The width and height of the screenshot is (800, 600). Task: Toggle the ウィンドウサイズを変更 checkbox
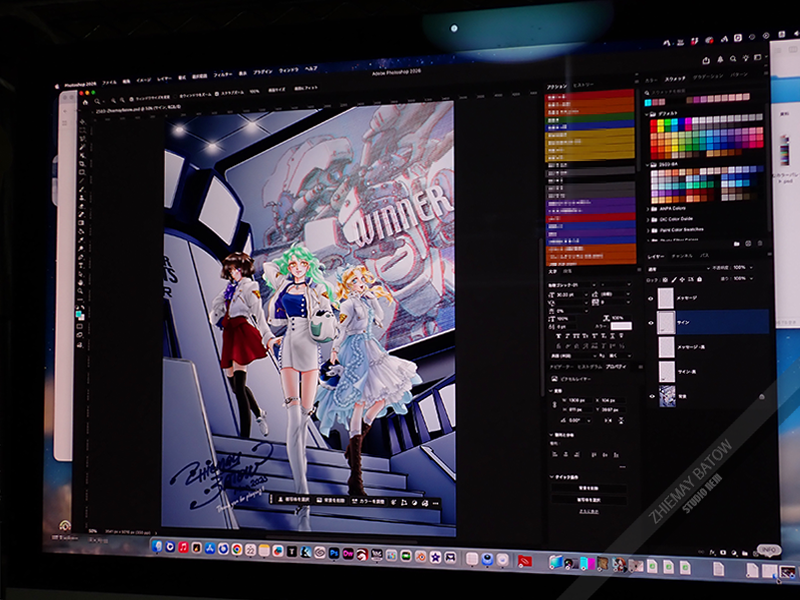[x=131, y=99]
